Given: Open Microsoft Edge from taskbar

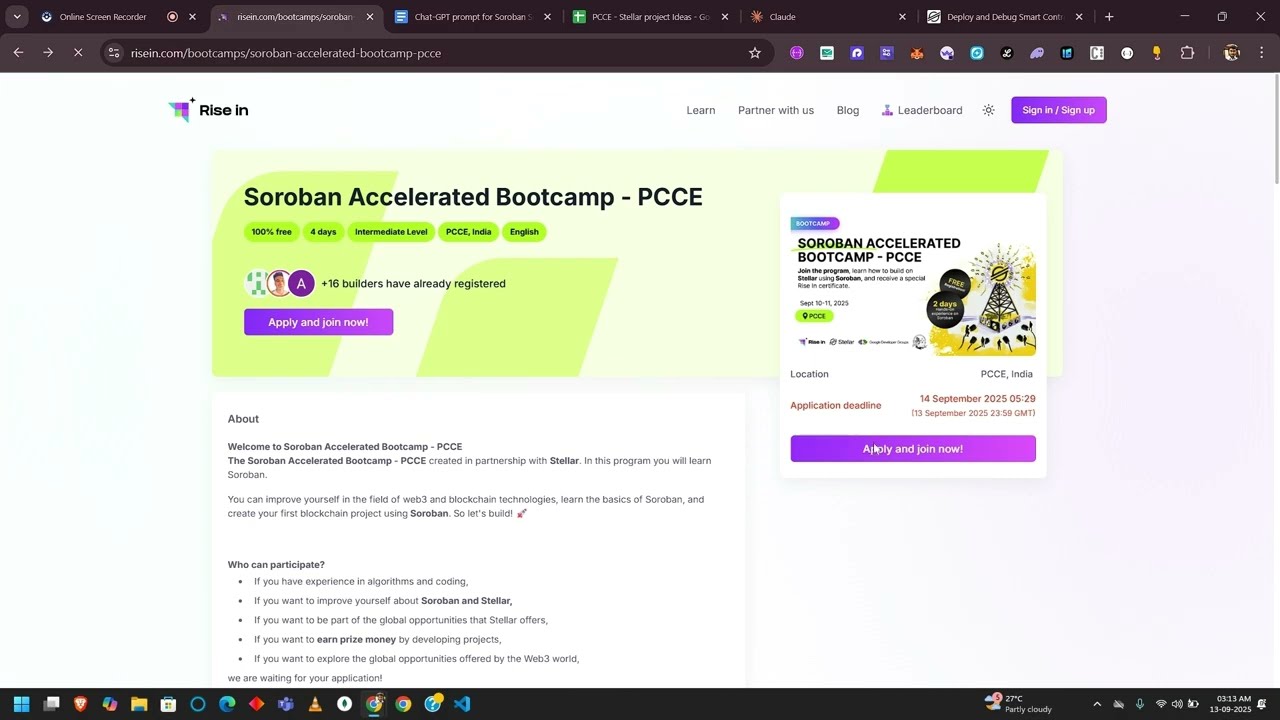Looking at the screenshot, I should (x=227, y=704).
